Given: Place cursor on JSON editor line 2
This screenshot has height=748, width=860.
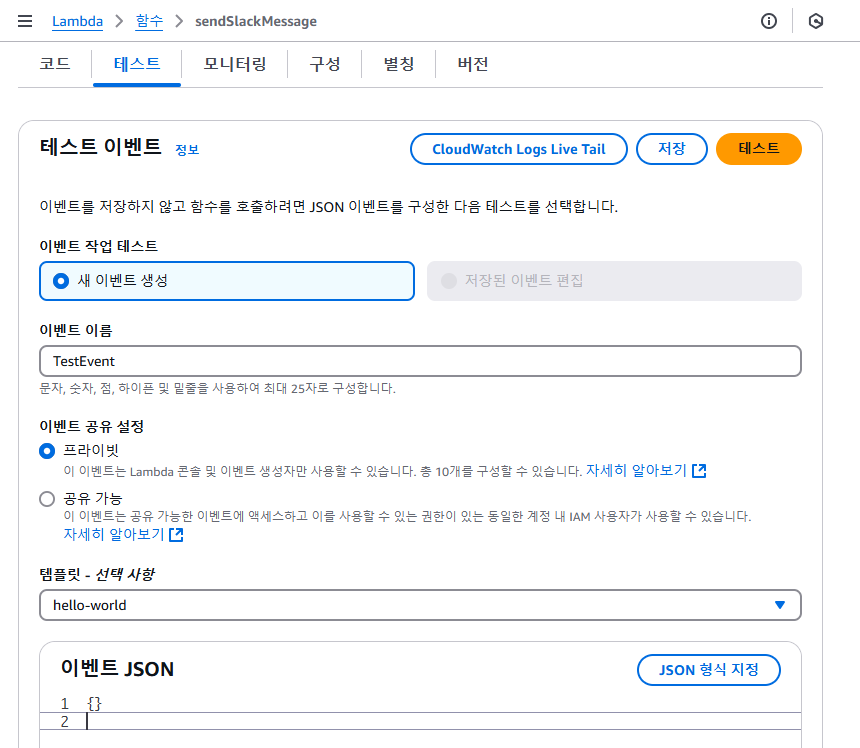Looking at the screenshot, I should [x=420, y=721].
